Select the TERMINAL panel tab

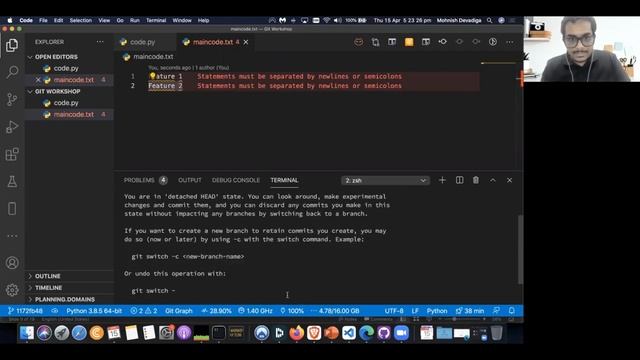(284, 180)
